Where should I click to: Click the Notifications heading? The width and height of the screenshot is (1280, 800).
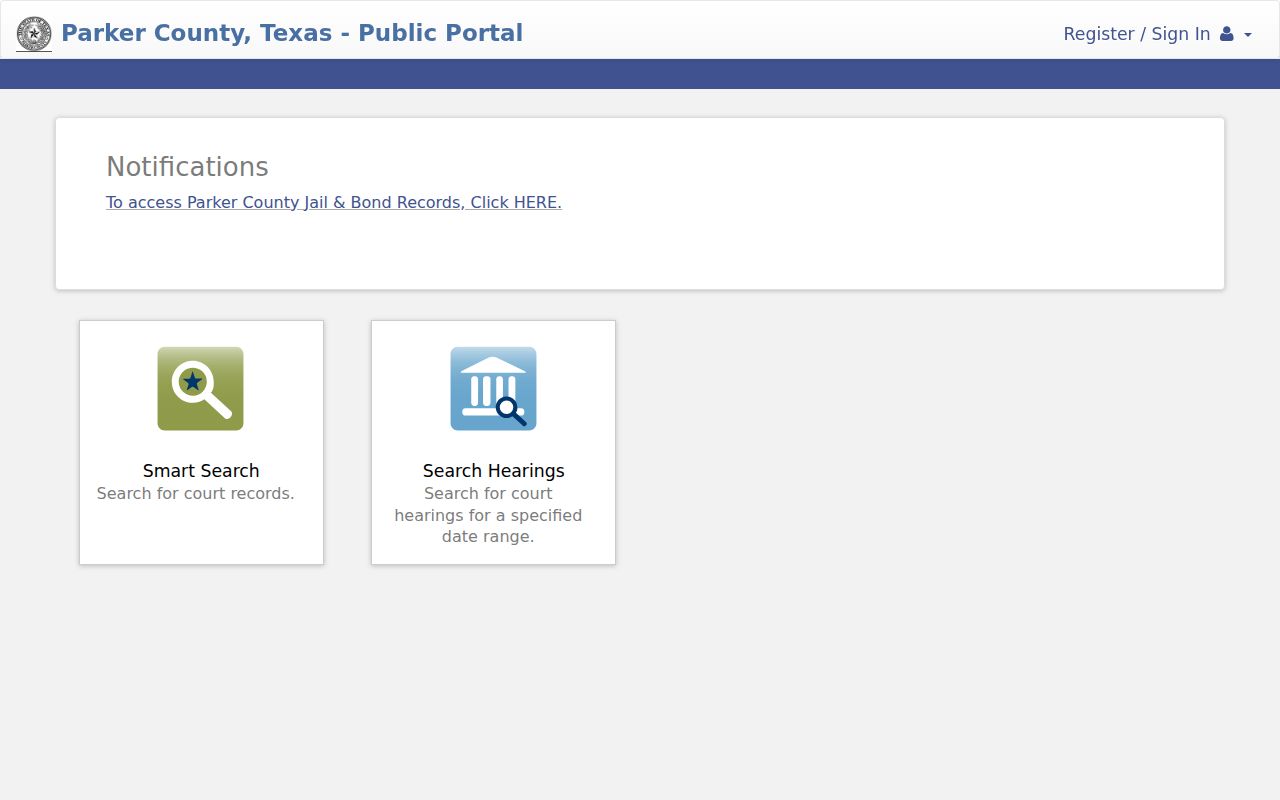point(187,167)
